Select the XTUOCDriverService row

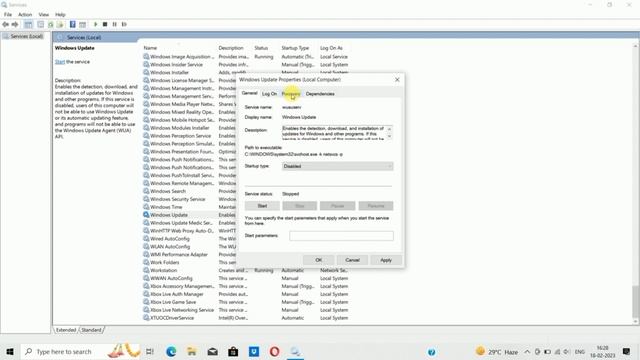click(x=247, y=318)
